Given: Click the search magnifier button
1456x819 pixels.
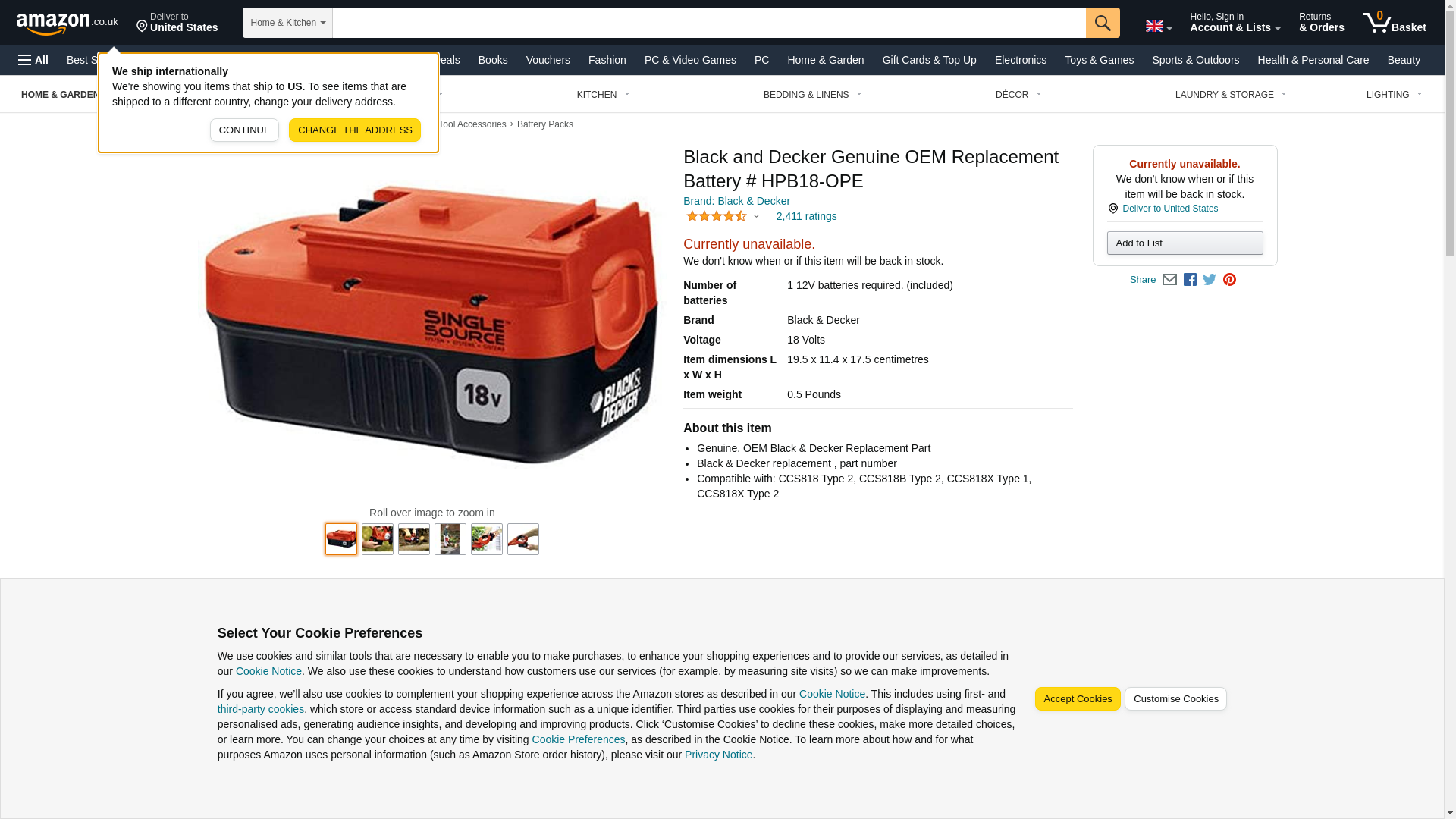Looking at the screenshot, I should click(1103, 23).
